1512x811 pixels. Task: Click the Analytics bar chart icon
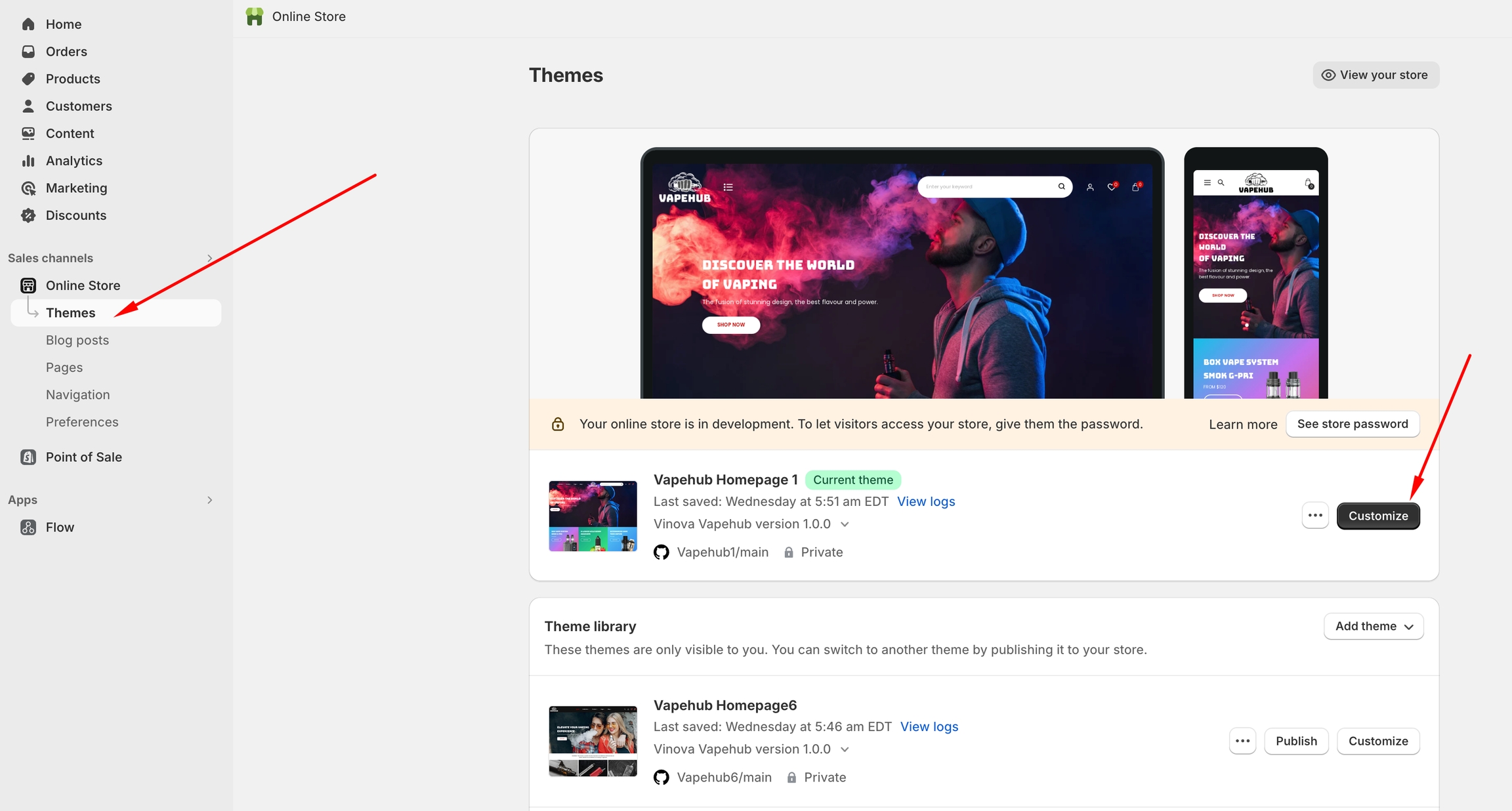point(28,161)
